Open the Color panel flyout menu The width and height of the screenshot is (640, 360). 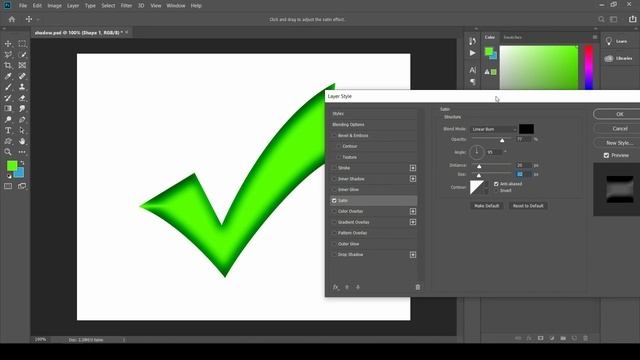[595, 37]
